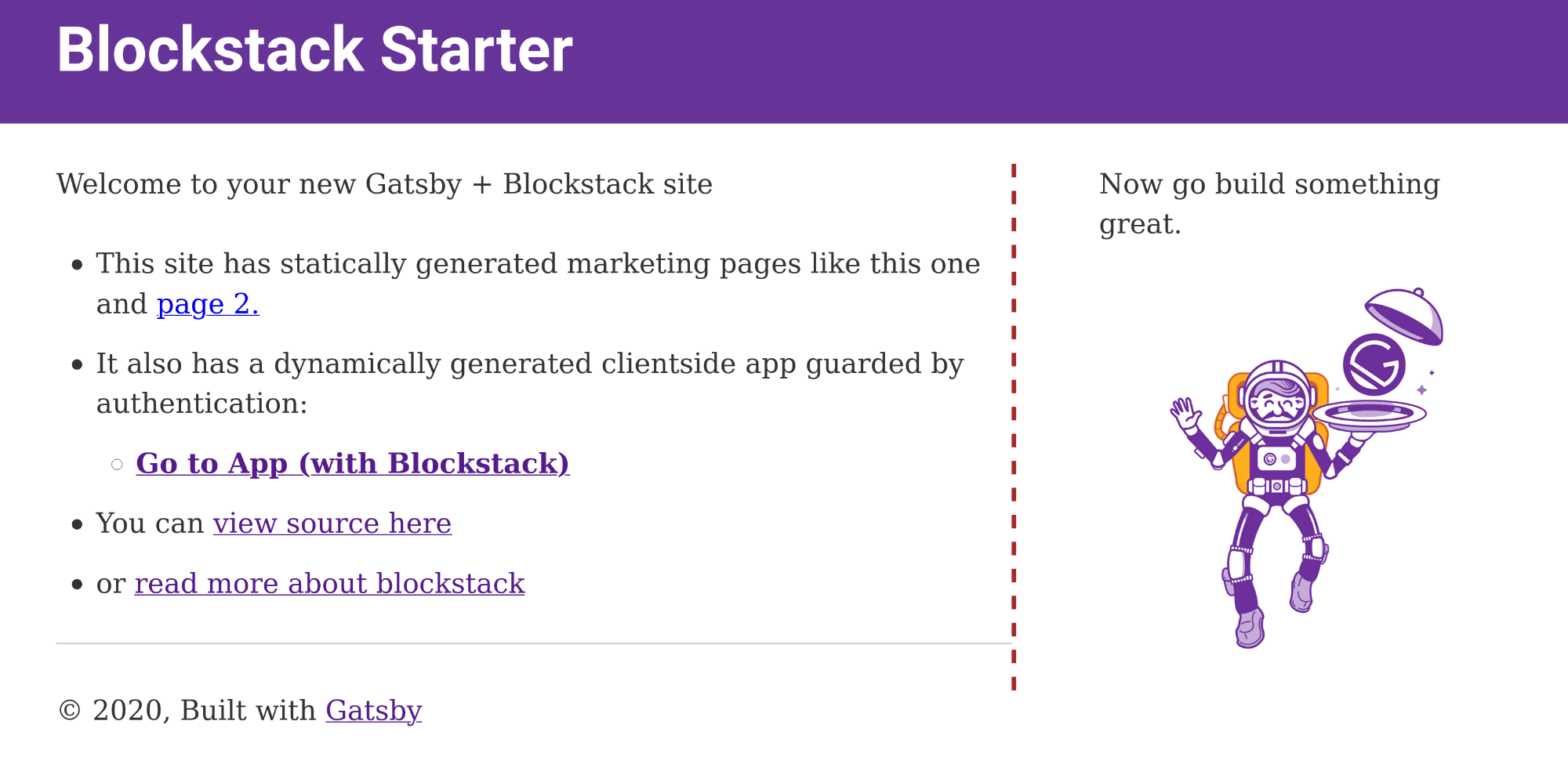Click the astronaut's waving hand
1568x757 pixels.
[x=1185, y=414]
